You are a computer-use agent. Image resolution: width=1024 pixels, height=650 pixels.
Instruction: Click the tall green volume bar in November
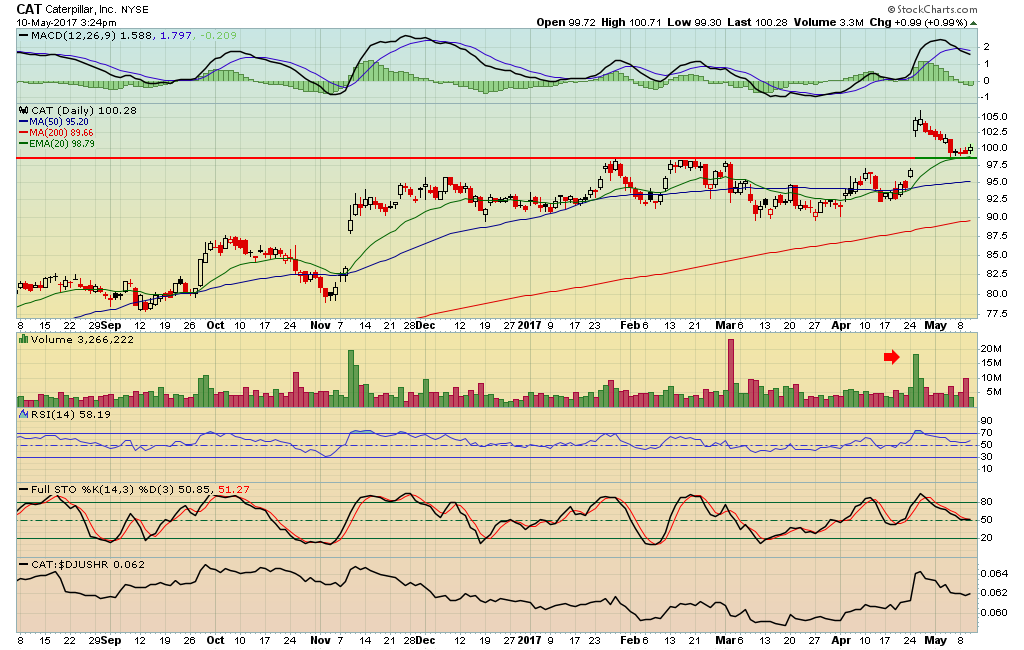coord(351,379)
